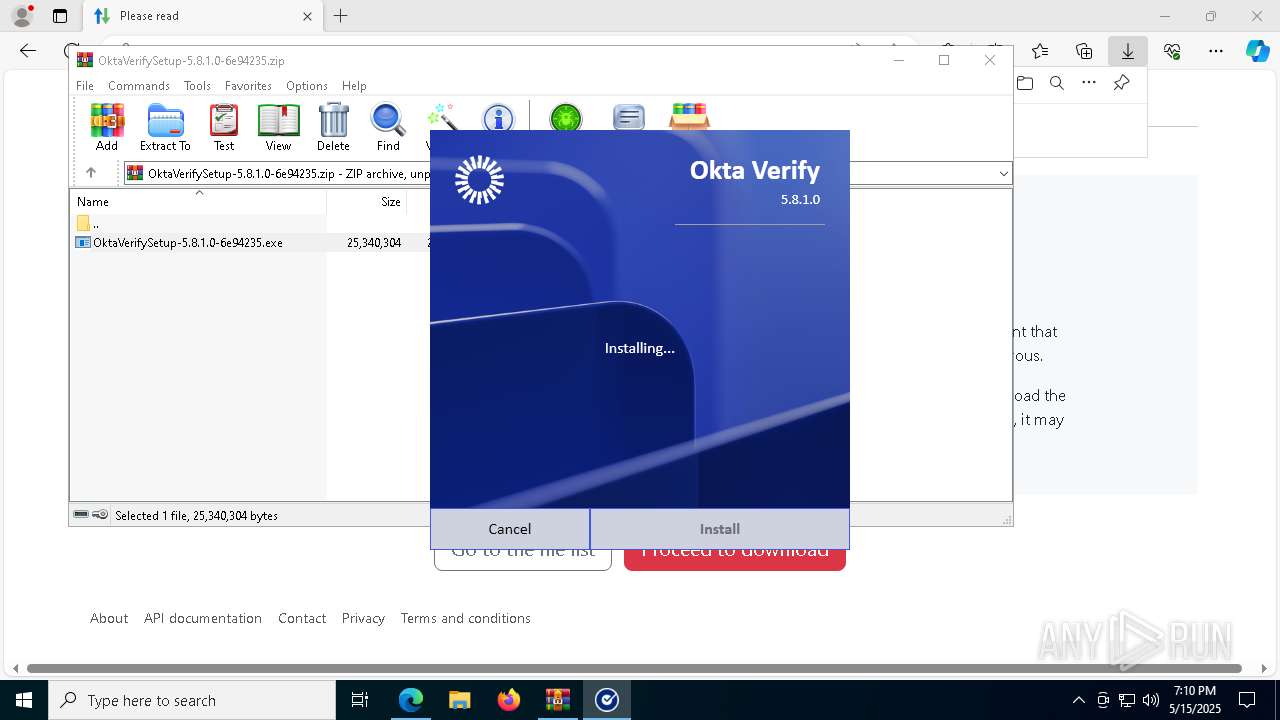Open more options in downloads panel
The image size is (1280, 720).
coord(1089,83)
